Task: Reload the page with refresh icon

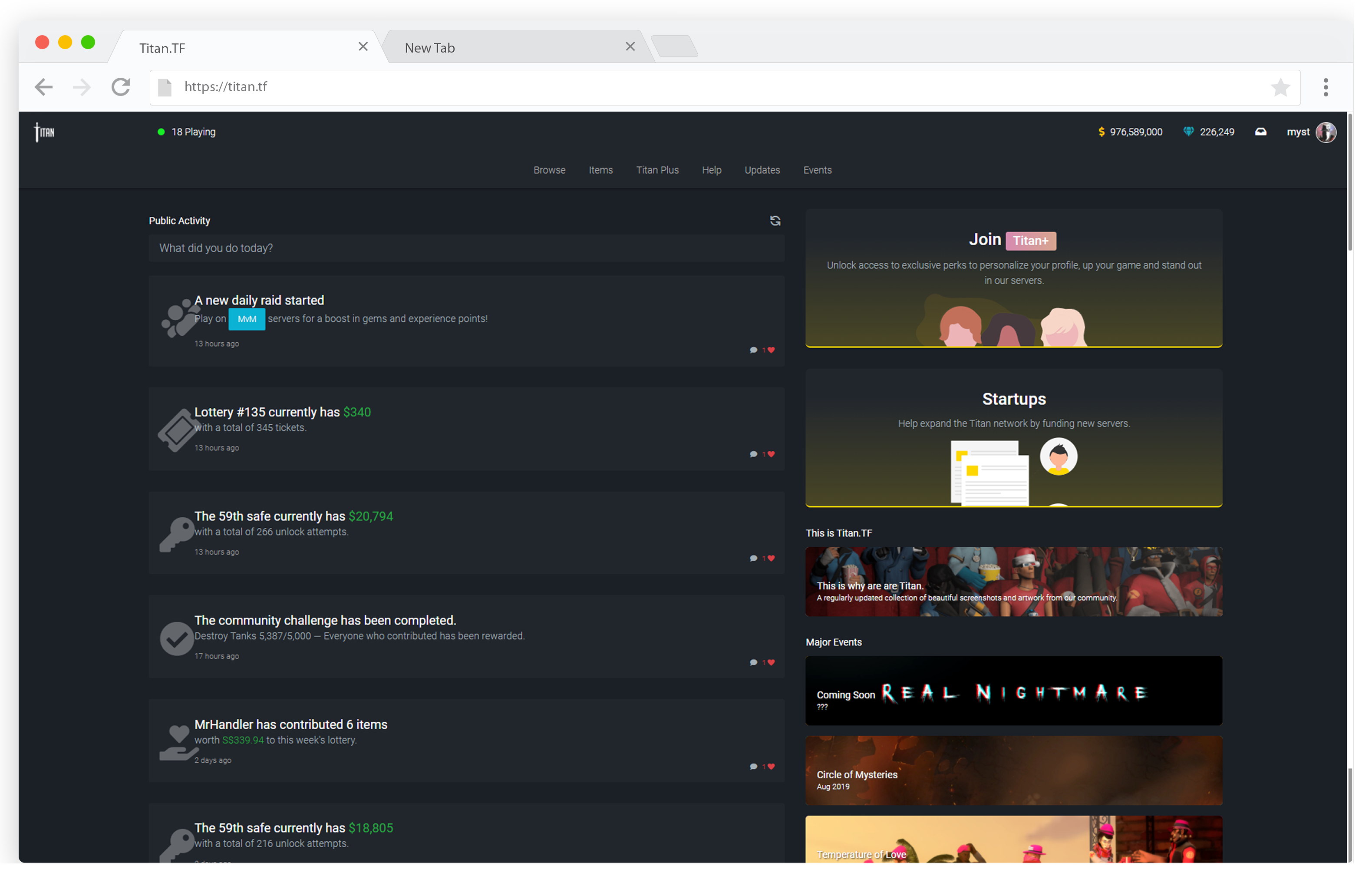Action: coord(121,87)
